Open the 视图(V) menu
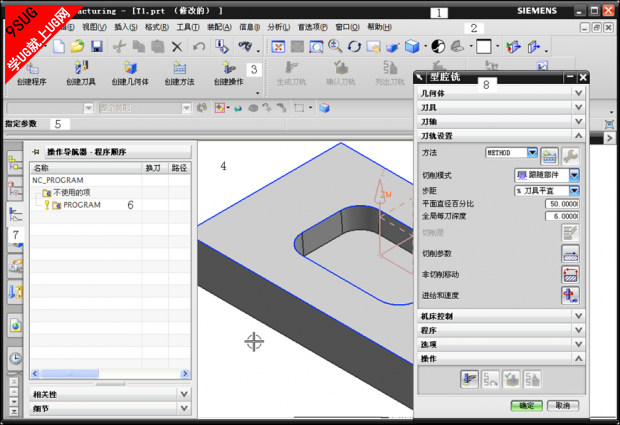Screen dimensions: 620x425 [94, 27]
